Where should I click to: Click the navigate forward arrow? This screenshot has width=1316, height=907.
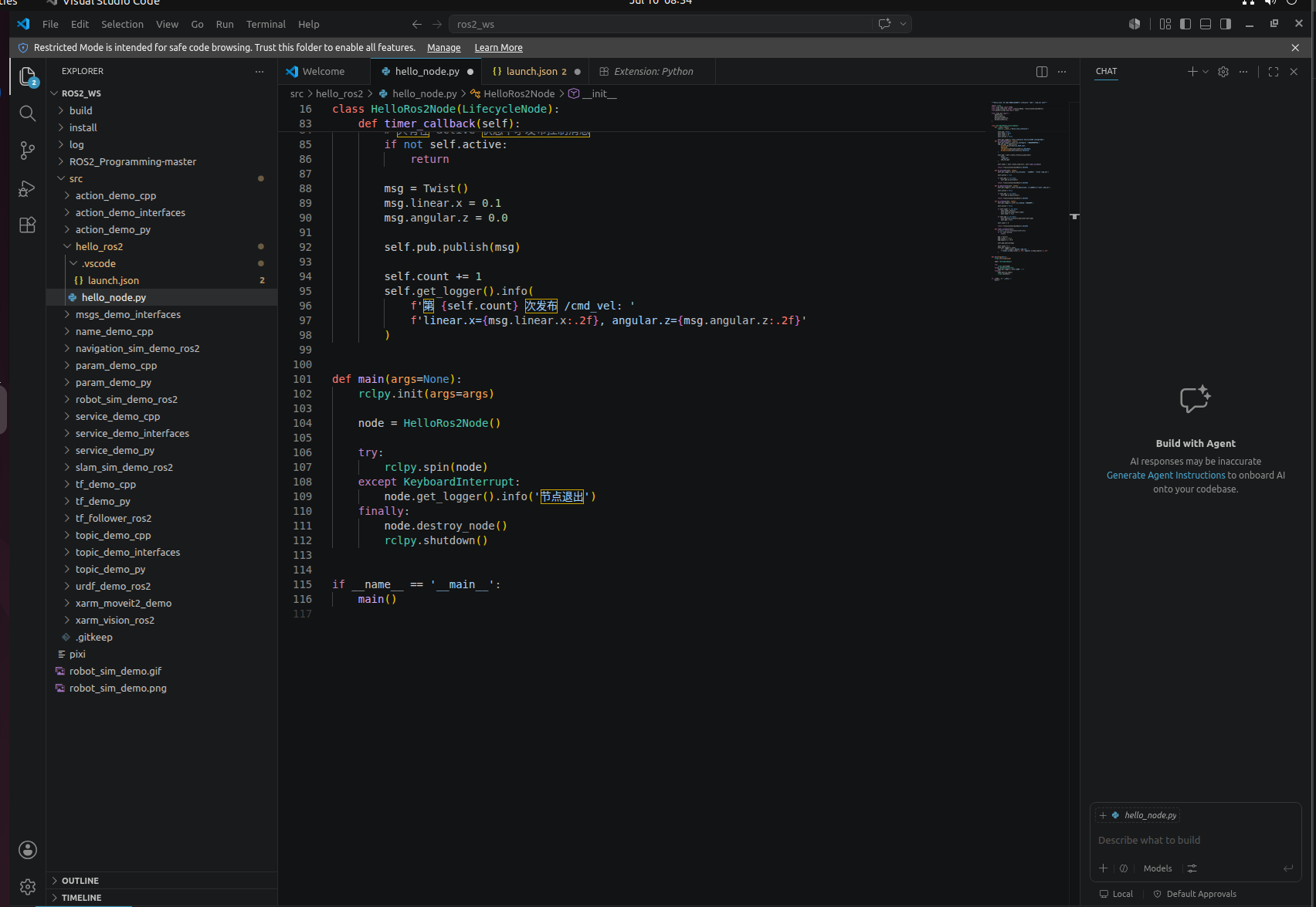[x=437, y=24]
